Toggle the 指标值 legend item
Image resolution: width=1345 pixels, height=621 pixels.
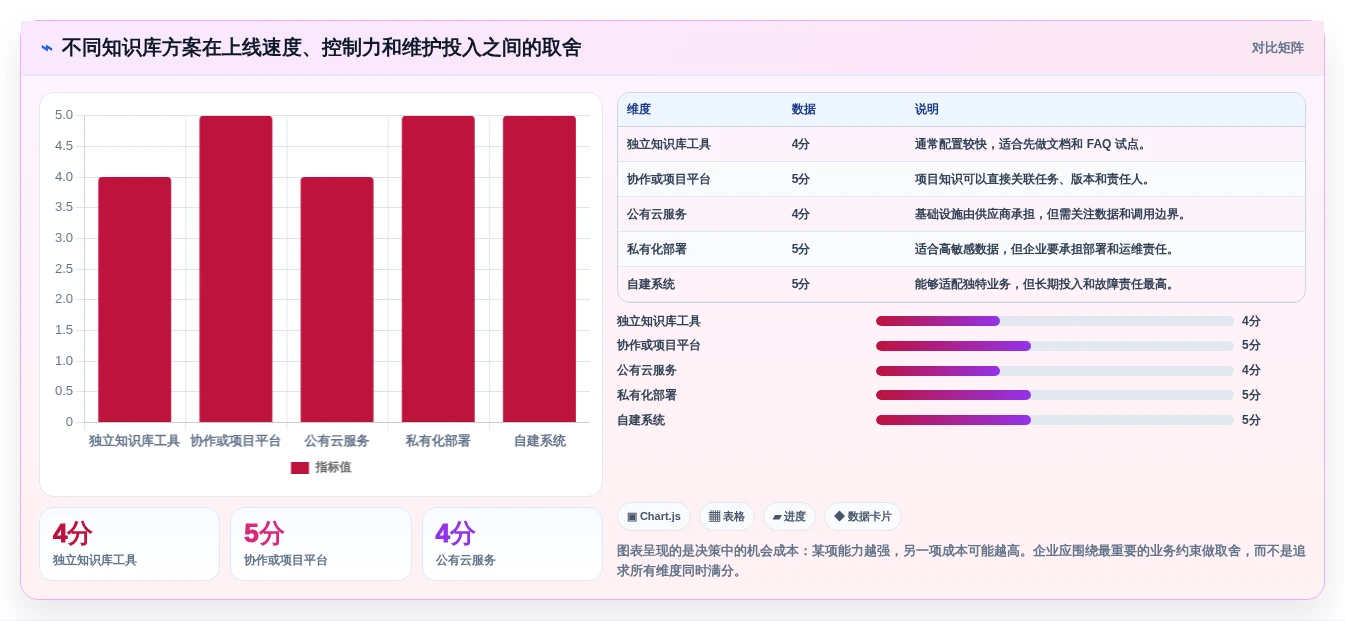click(x=321, y=467)
